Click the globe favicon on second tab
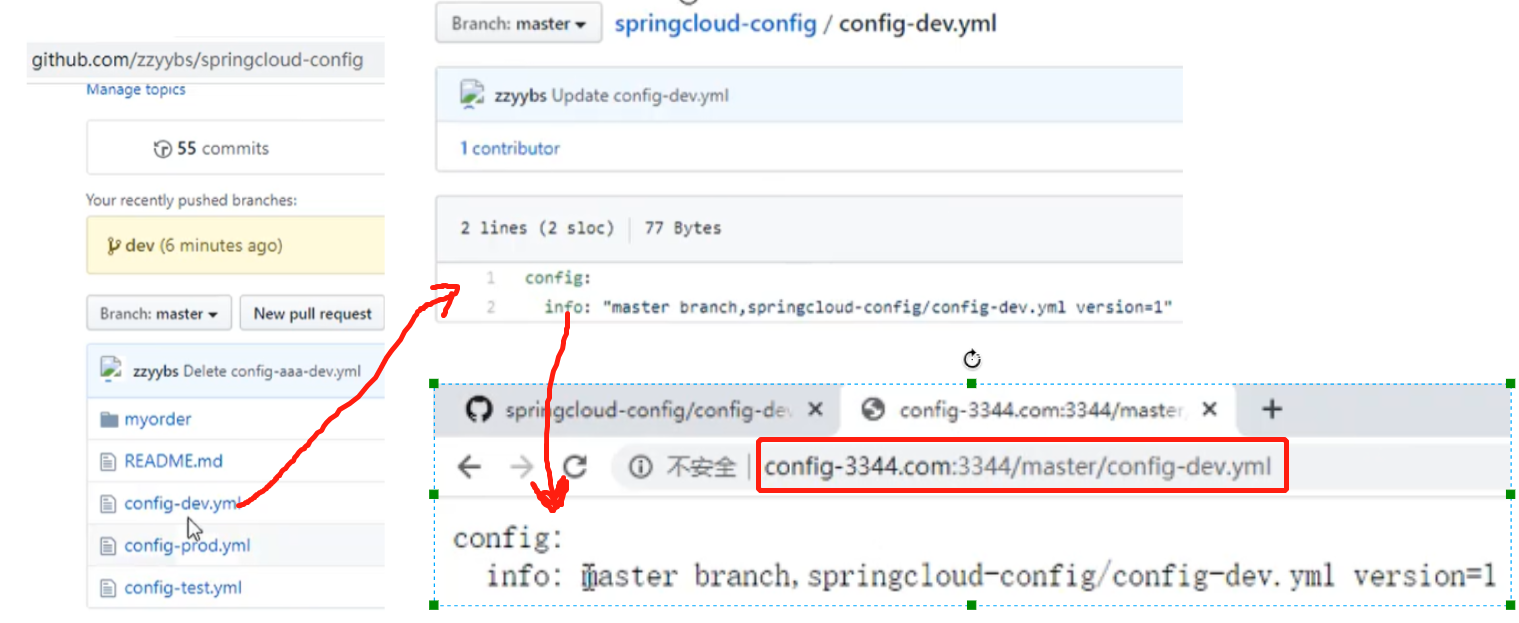 click(x=873, y=409)
